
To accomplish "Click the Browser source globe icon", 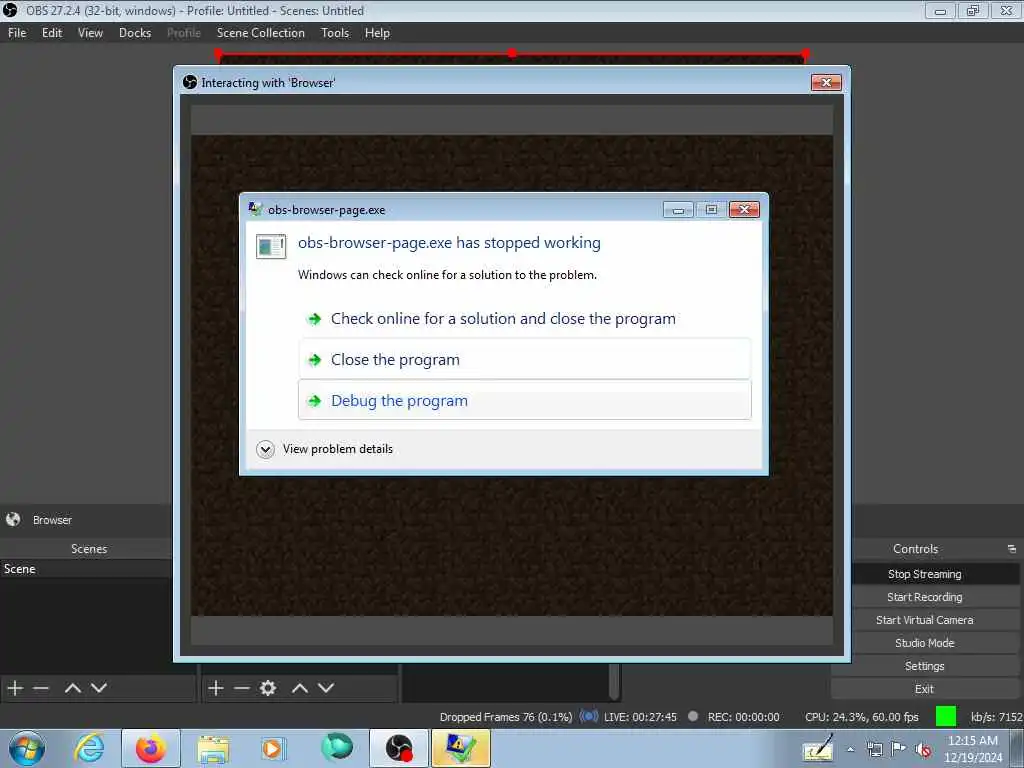I will click(x=13, y=519).
